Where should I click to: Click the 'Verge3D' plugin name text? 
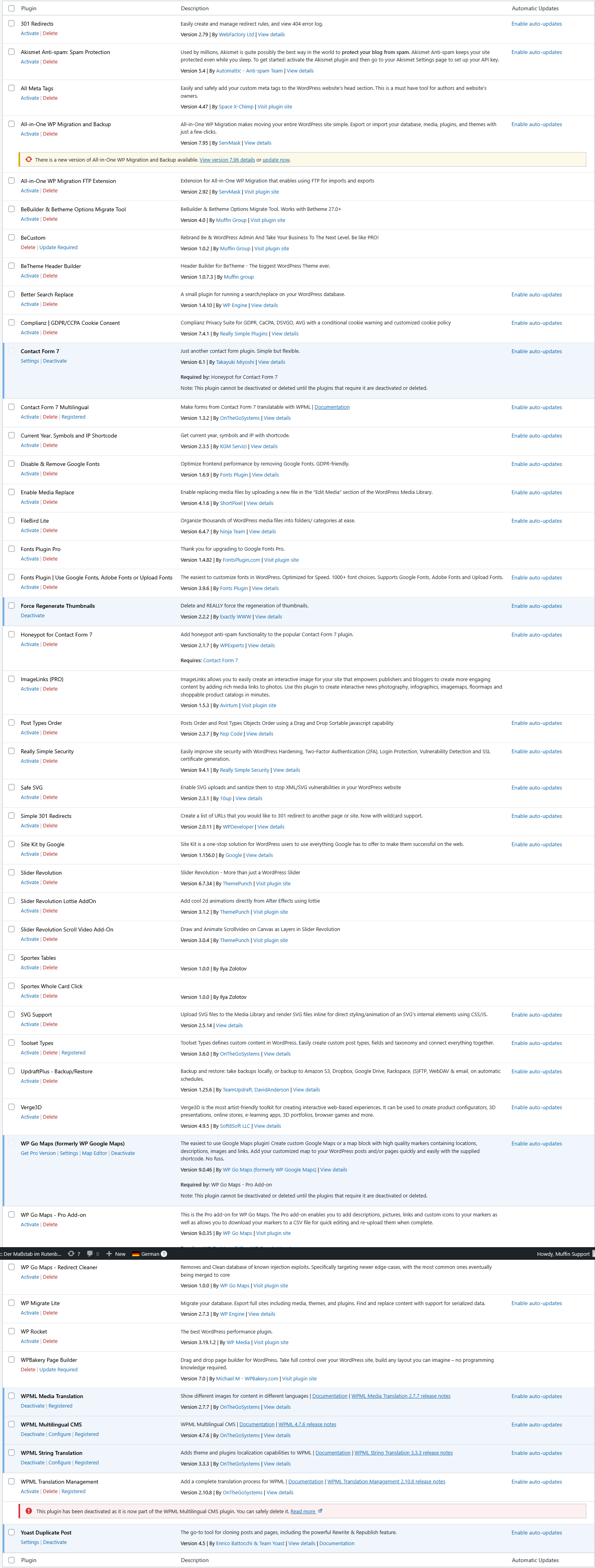coord(31,1107)
